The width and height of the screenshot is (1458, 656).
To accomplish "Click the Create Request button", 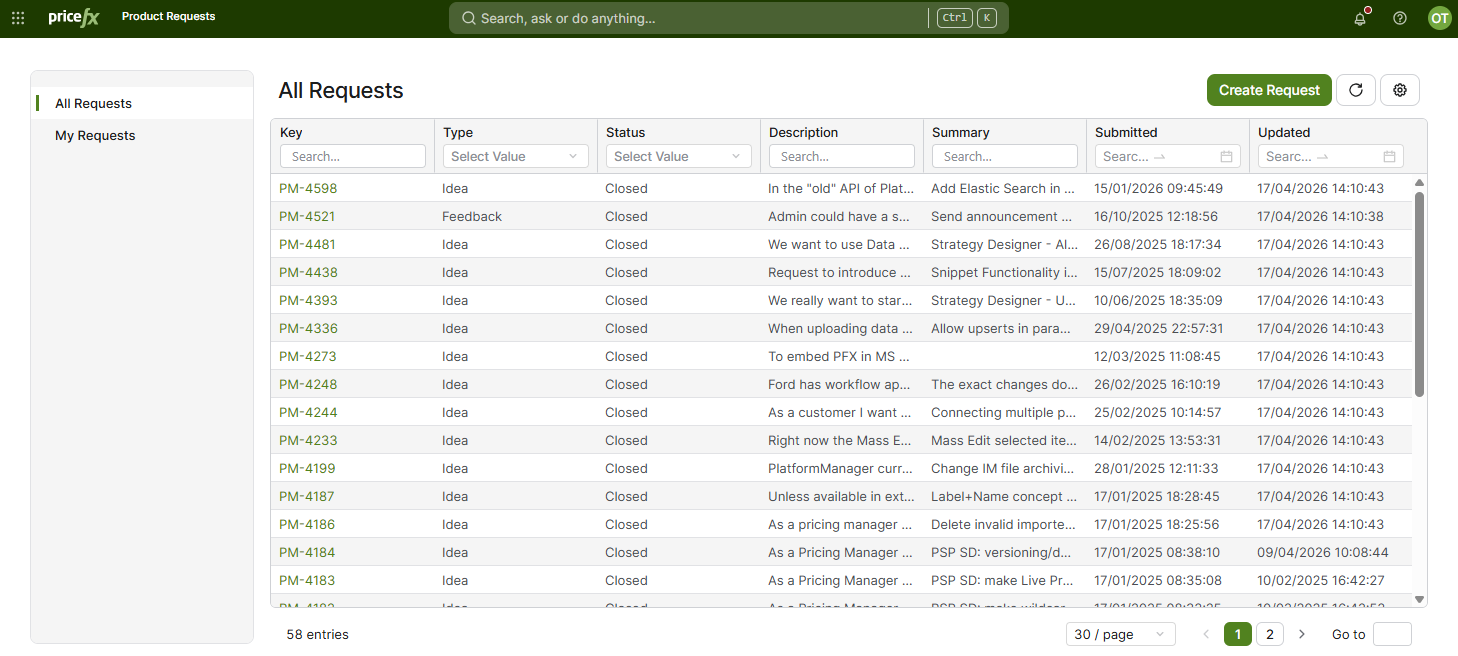I will point(1269,90).
